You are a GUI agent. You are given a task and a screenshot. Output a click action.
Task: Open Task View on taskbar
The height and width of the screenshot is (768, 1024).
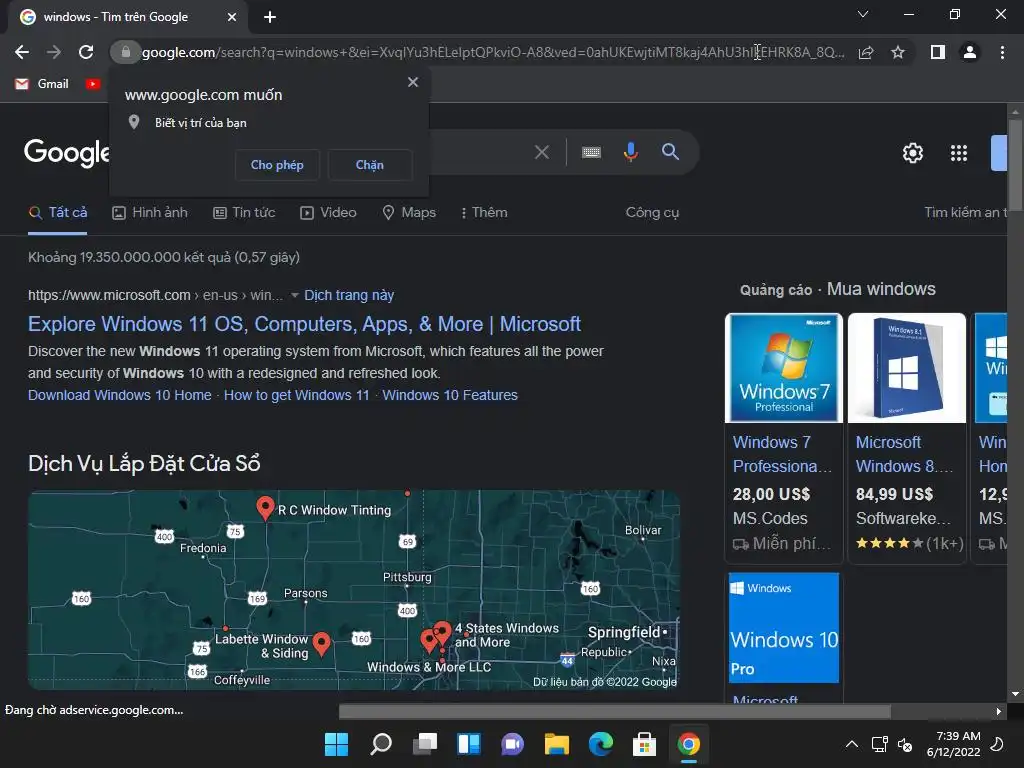click(424, 744)
